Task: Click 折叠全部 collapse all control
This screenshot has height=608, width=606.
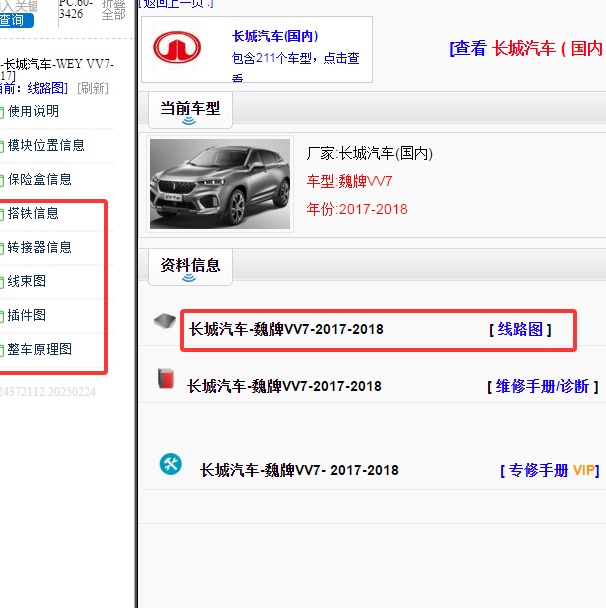Action: [114, 10]
